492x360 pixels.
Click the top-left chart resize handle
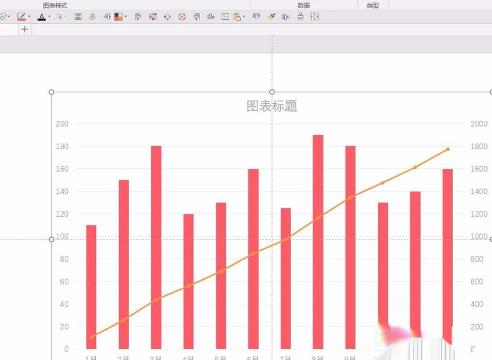tap(51, 92)
